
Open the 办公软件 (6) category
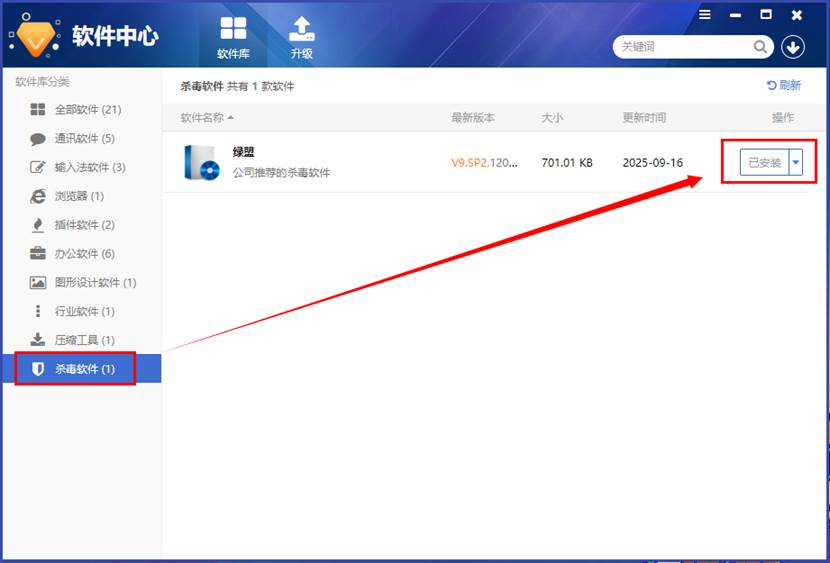click(84, 254)
